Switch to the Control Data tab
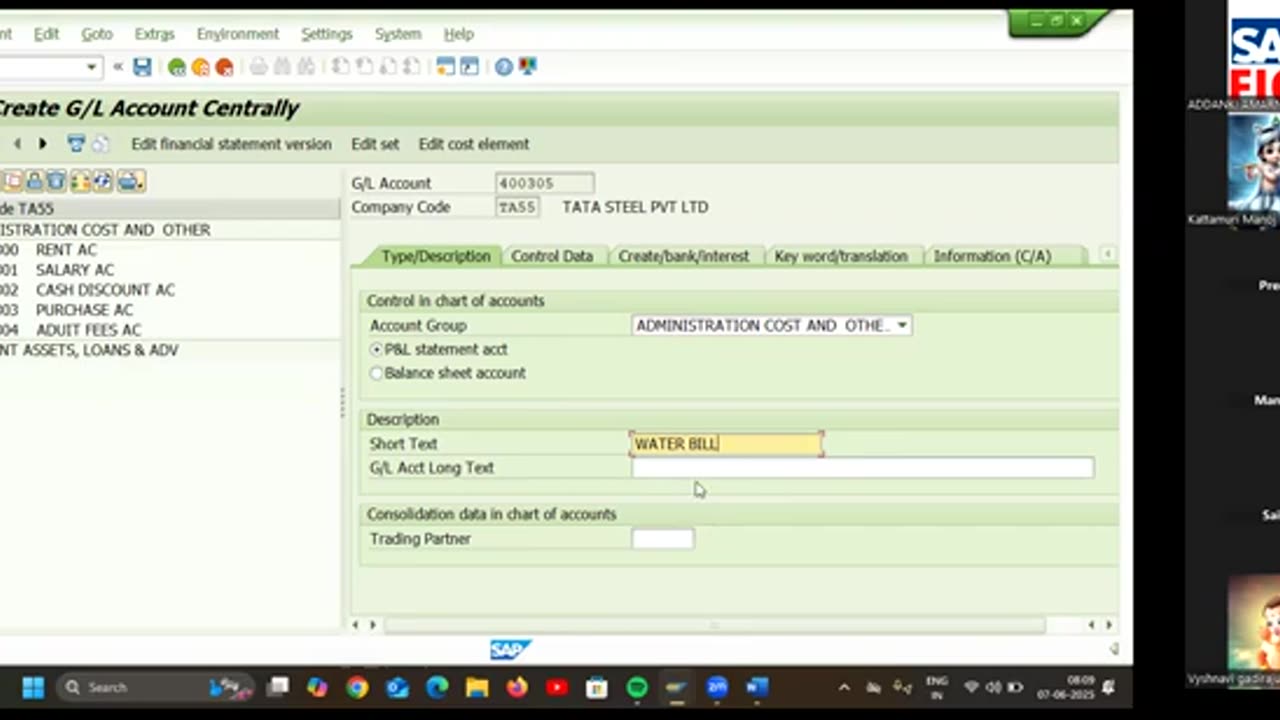Image resolution: width=1280 pixels, height=720 pixels. 552,256
